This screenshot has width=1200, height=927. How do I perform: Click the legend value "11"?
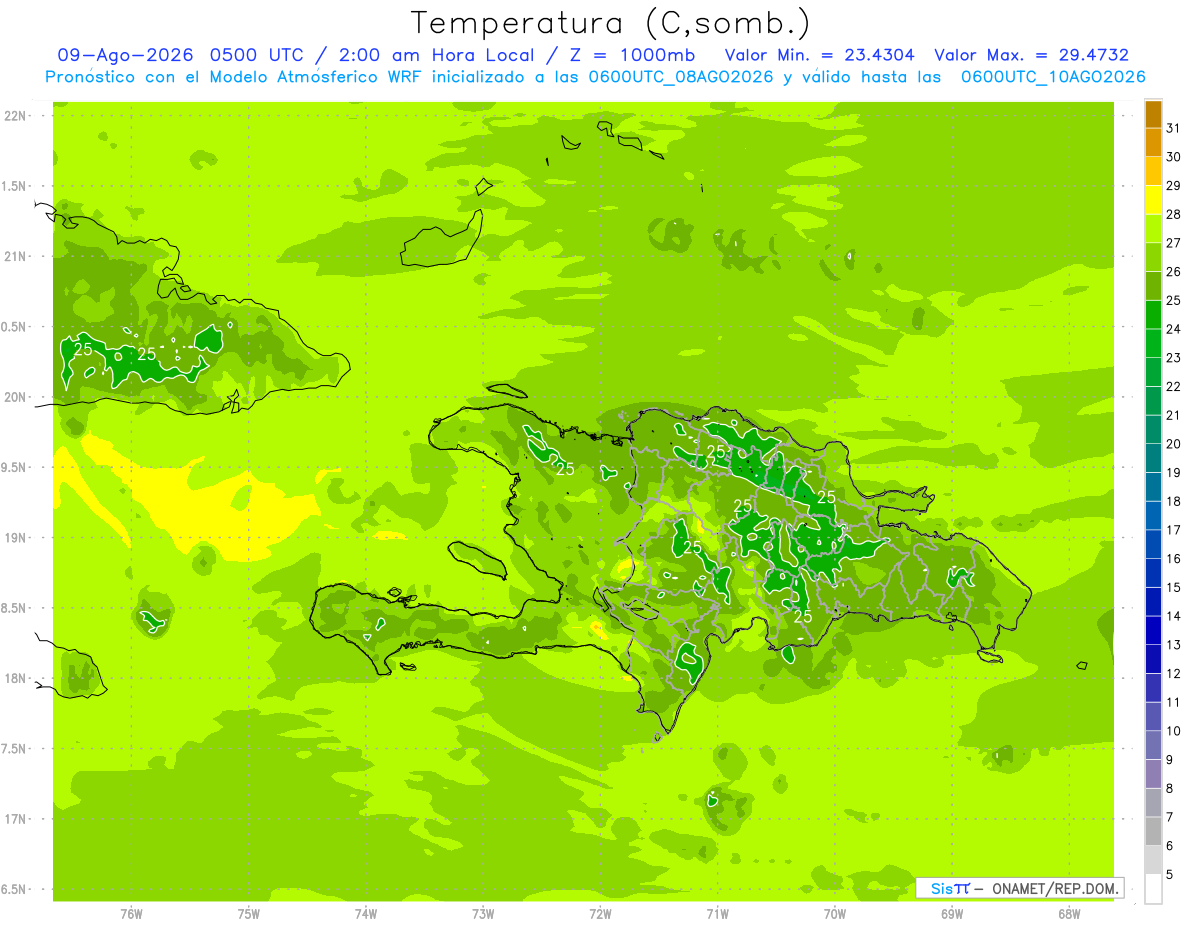(1175, 703)
